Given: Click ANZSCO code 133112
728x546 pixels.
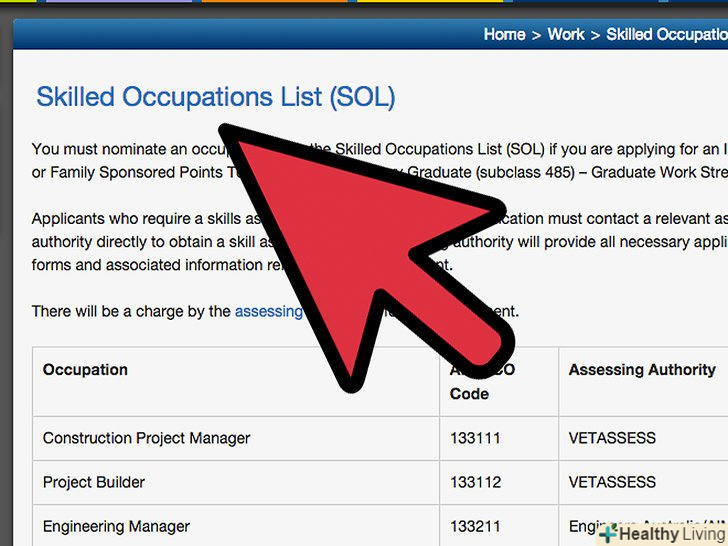Looking at the screenshot, I should point(475,482).
